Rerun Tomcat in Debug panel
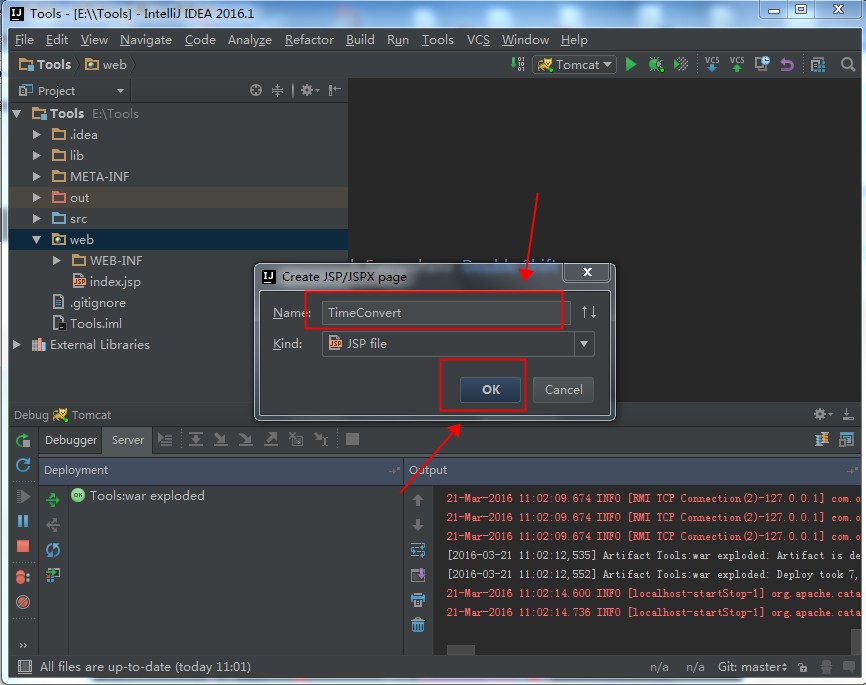Viewport: 866px width, 685px height. pyautogui.click(x=23, y=440)
